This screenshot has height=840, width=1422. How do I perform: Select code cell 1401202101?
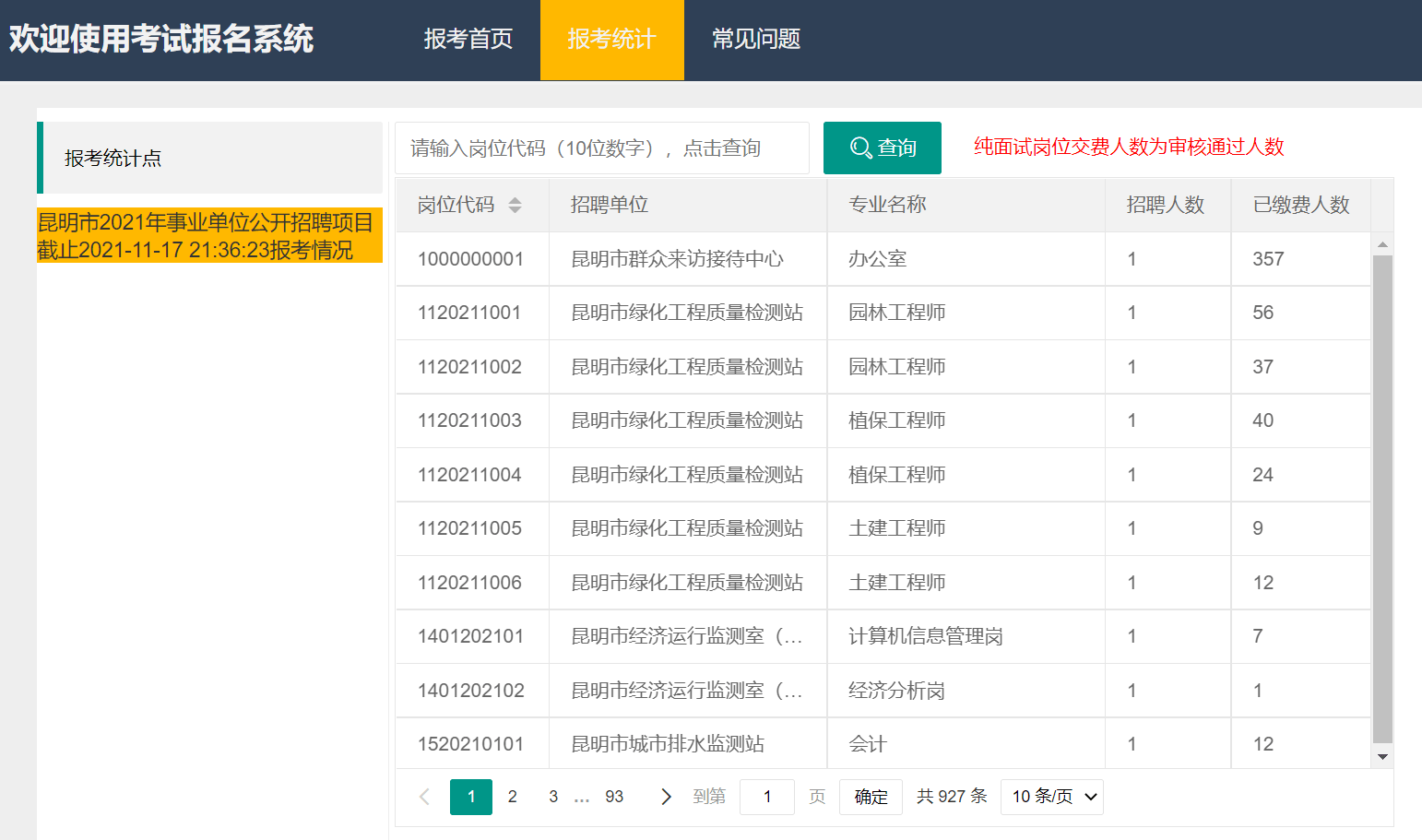click(472, 636)
